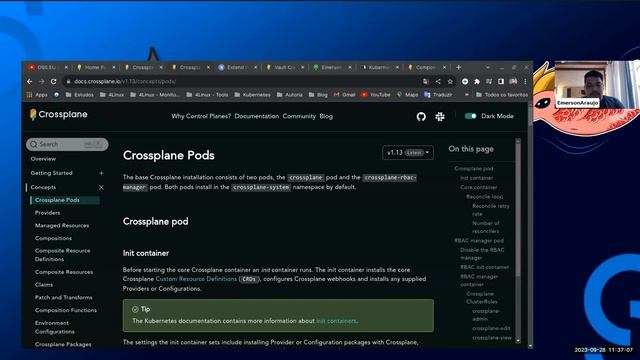The height and width of the screenshot is (360, 640).
Task: Open the Chrome three-dot menu
Action: [525, 82]
